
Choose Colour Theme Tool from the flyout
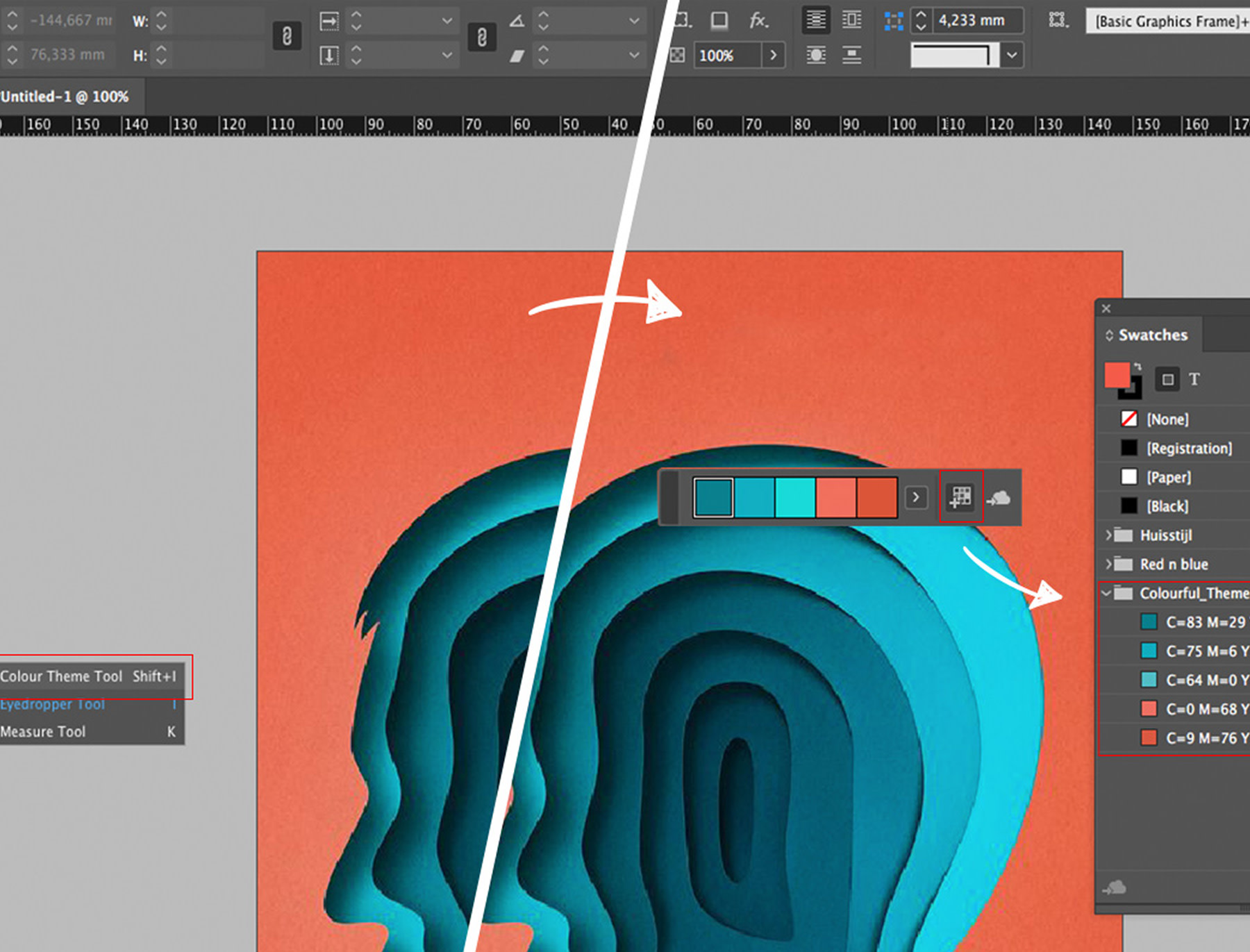point(92,676)
